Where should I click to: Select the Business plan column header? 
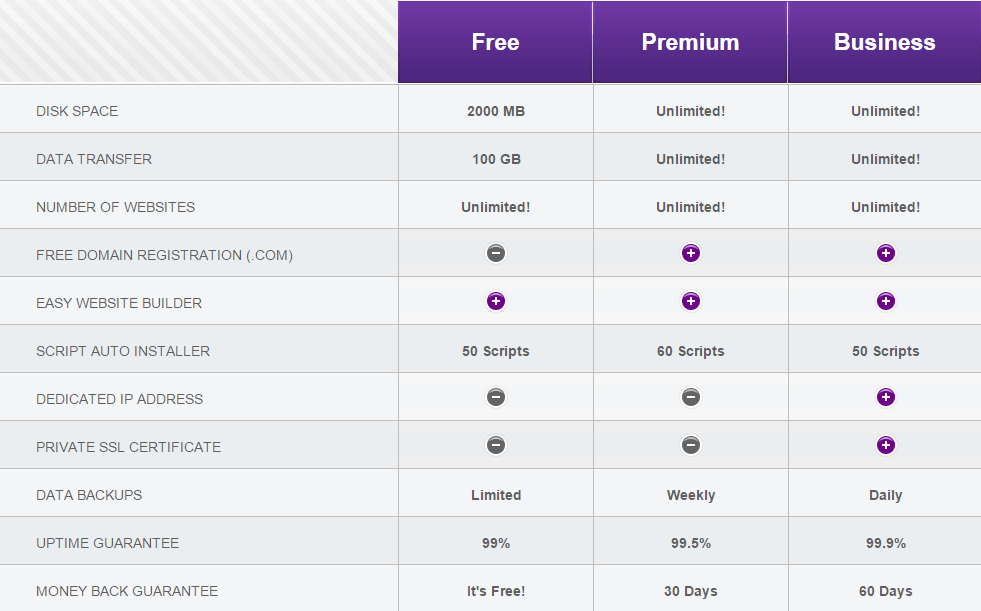[885, 42]
